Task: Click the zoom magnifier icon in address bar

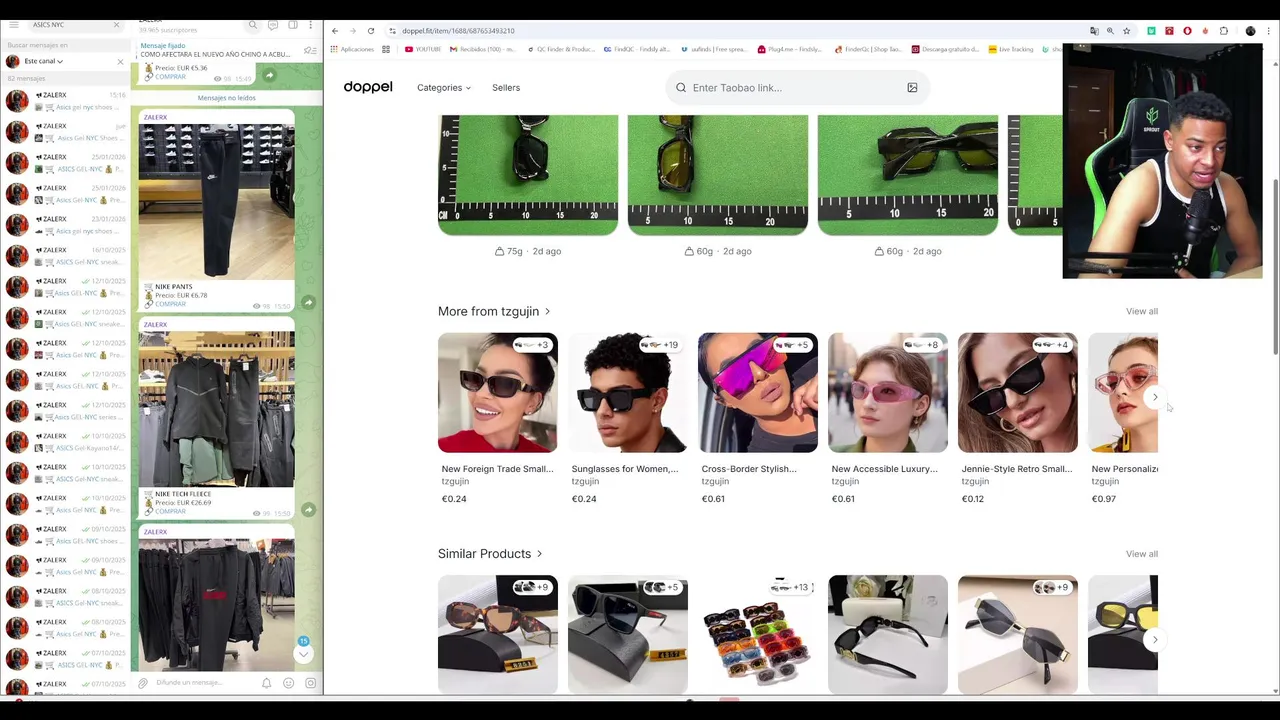Action: click(1110, 31)
